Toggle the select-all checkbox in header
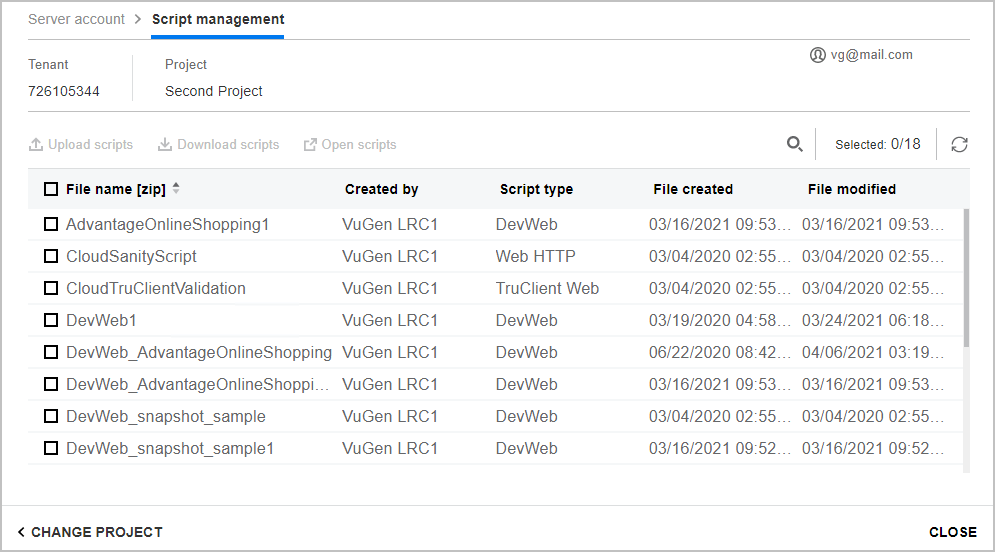995x552 pixels. coord(51,189)
